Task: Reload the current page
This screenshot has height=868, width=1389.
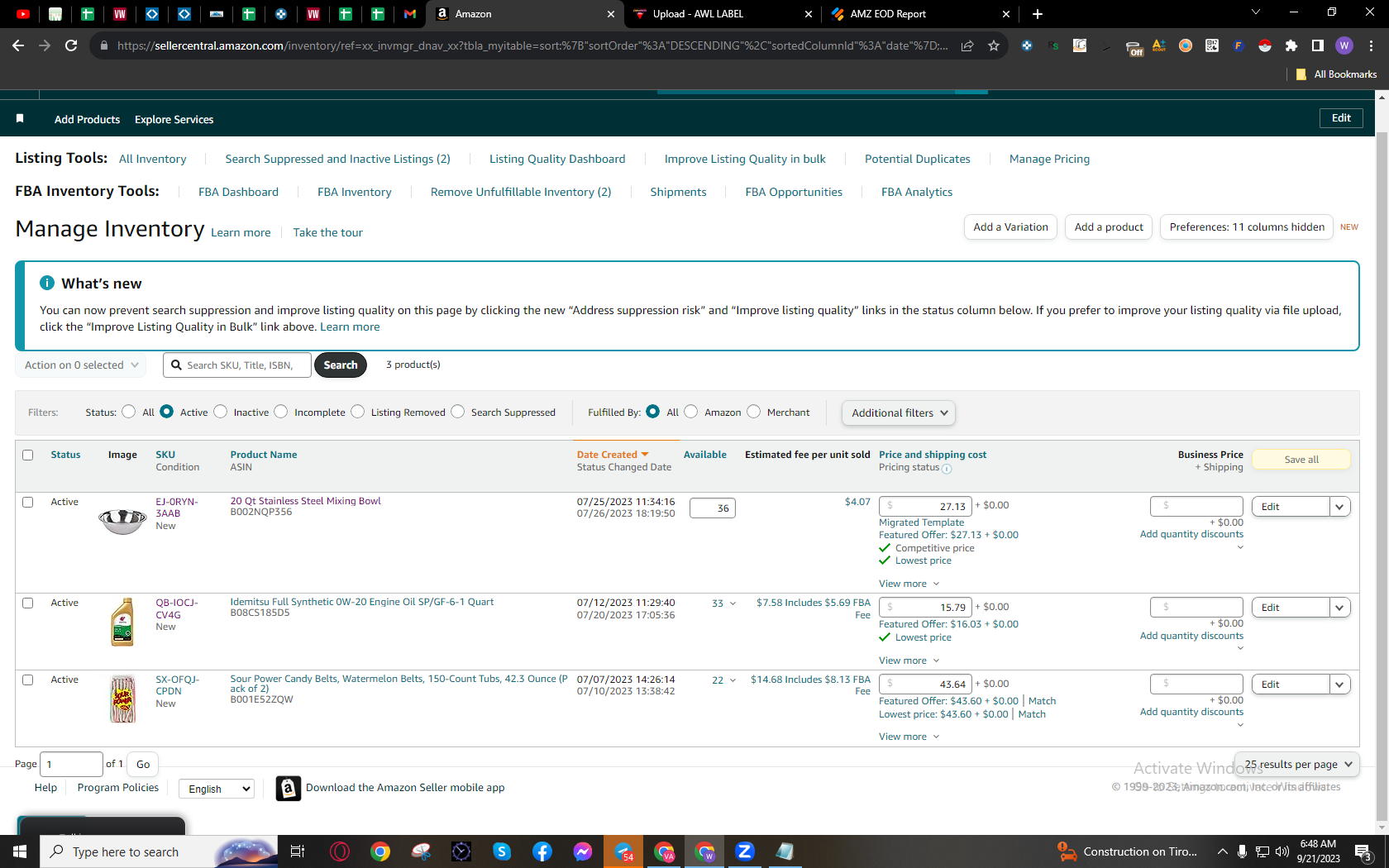Action: 71,45
